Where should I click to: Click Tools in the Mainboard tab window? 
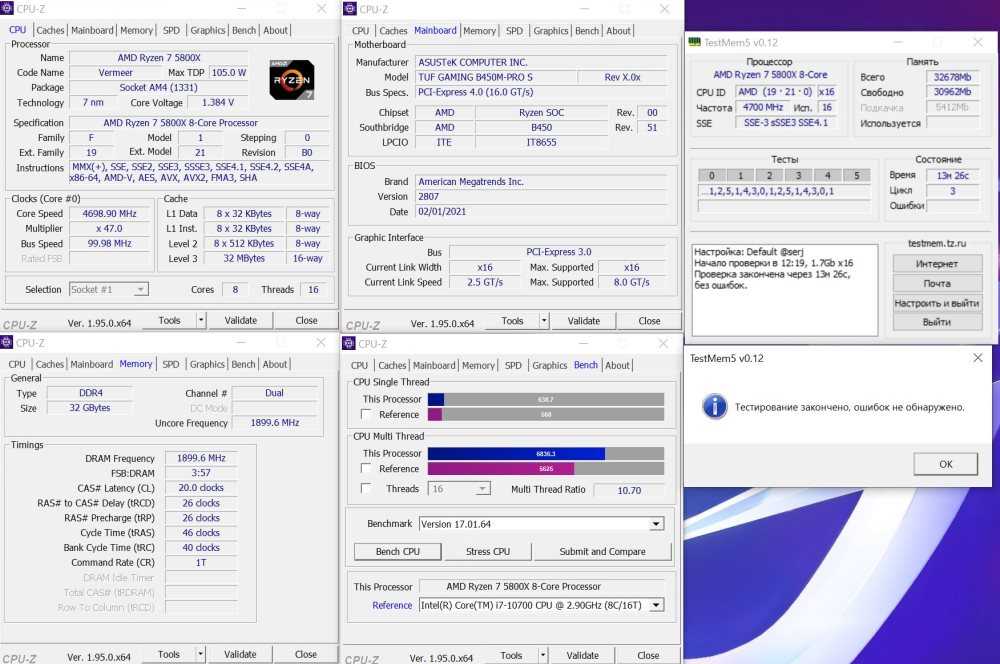[x=512, y=321]
